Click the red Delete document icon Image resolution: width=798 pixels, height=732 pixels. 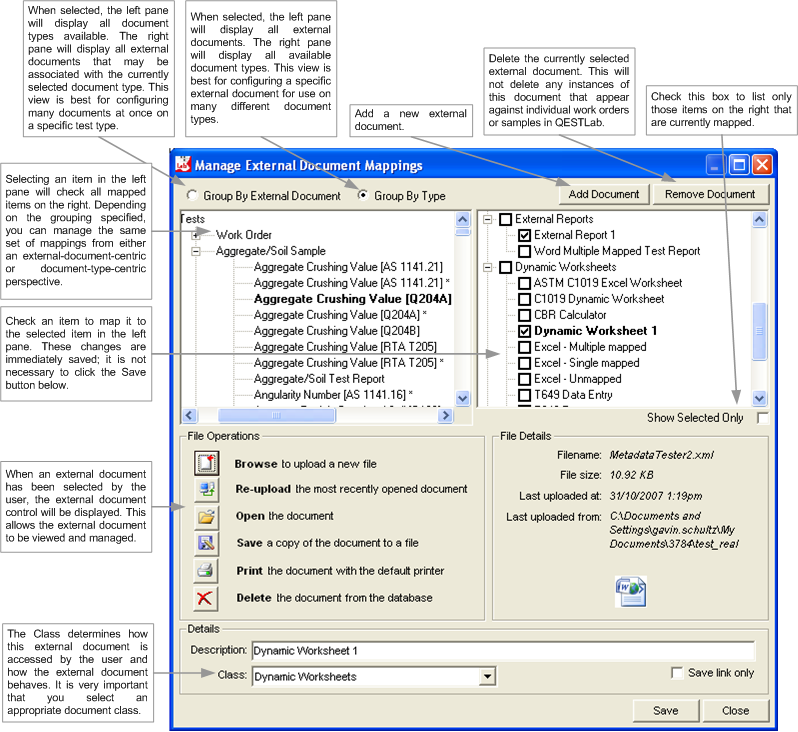pos(206,598)
